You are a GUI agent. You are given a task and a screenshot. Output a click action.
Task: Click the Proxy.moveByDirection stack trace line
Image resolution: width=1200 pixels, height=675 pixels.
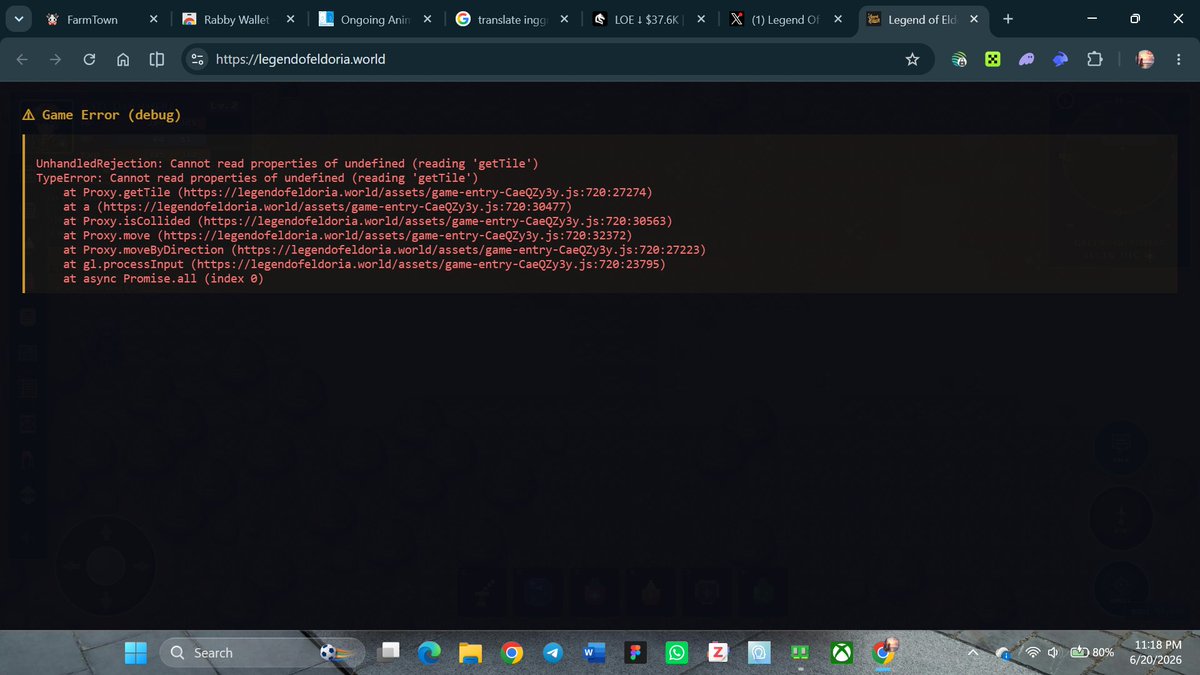pos(385,250)
